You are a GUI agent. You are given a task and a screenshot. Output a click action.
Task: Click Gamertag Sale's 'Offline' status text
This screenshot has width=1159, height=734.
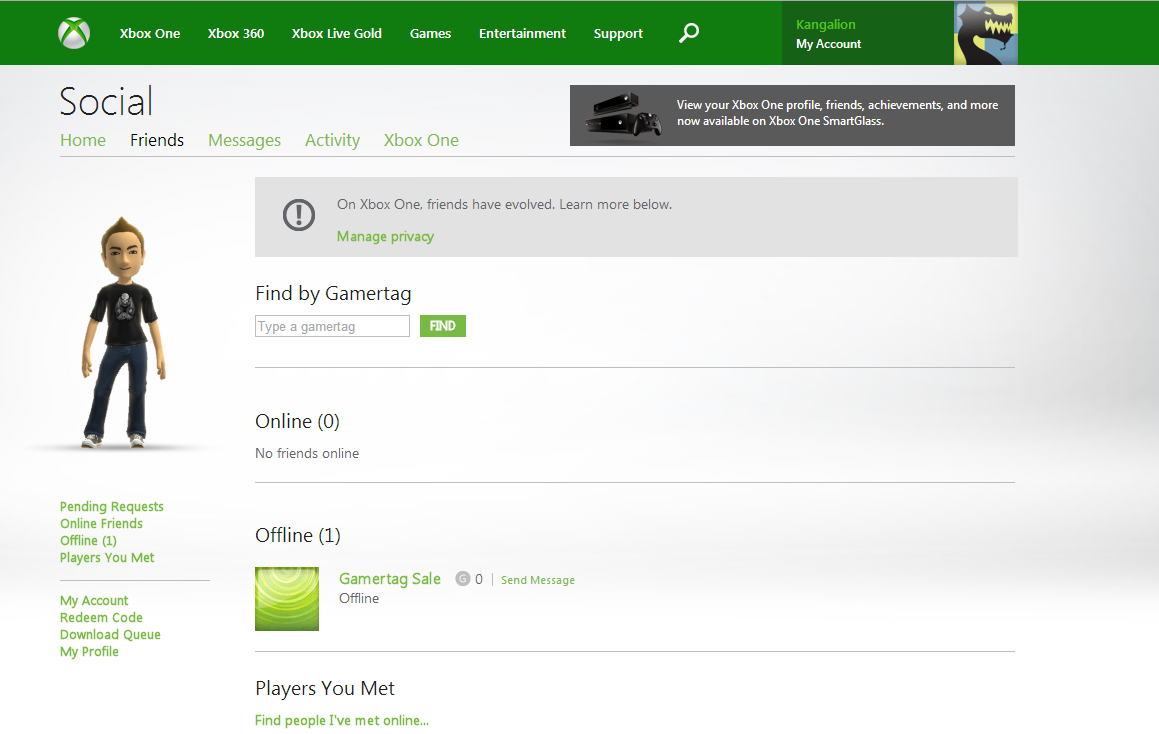pos(358,599)
